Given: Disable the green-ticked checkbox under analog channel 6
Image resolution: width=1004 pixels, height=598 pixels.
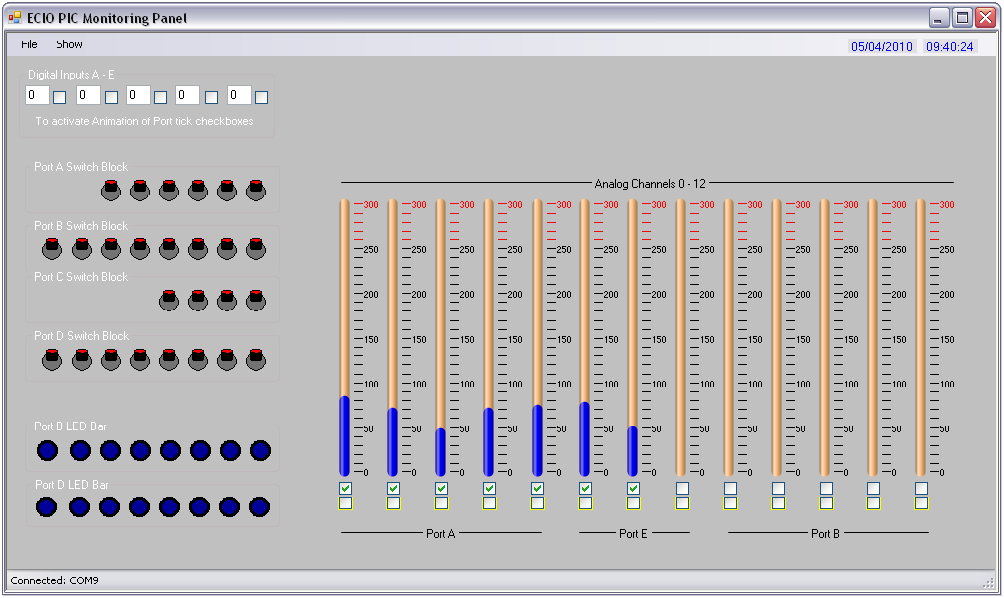Looking at the screenshot, I should (x=633, y=489).
